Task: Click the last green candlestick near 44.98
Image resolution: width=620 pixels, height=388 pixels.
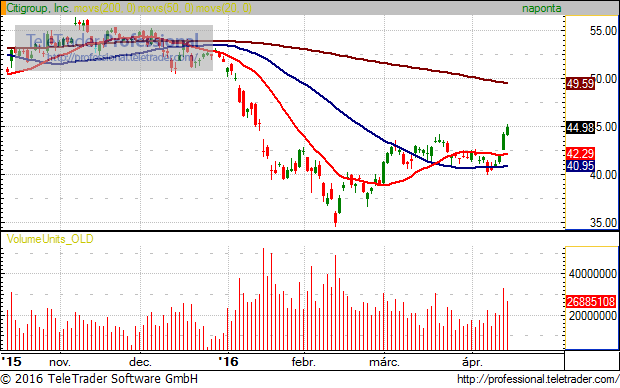Action: 507,130
